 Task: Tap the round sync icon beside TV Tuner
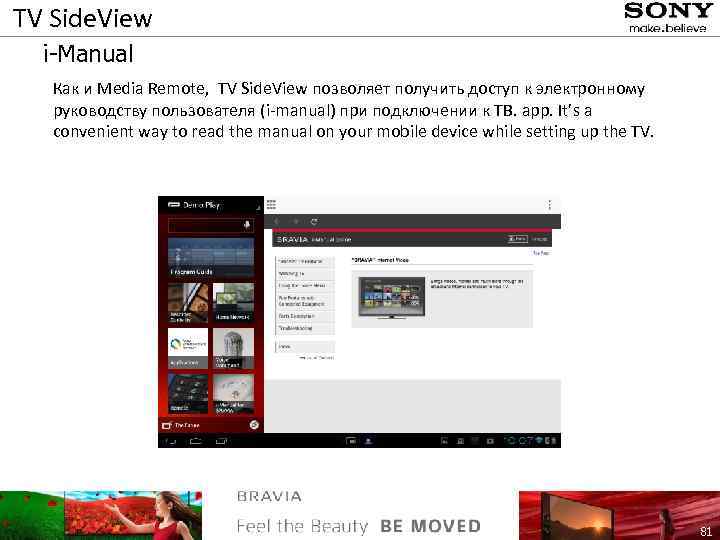coord(254,425)
